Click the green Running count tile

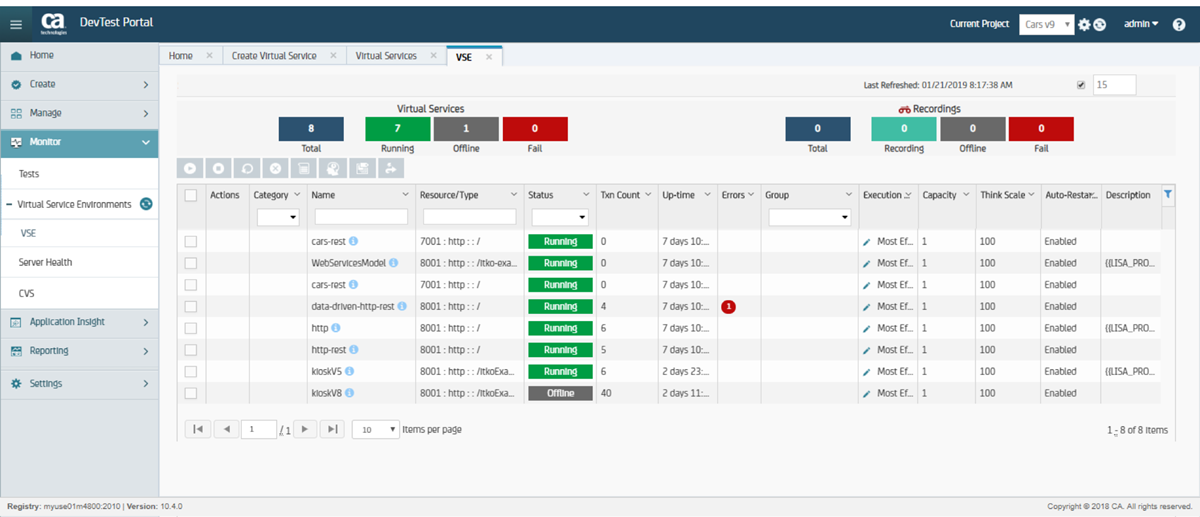click(x=398, y=128)
